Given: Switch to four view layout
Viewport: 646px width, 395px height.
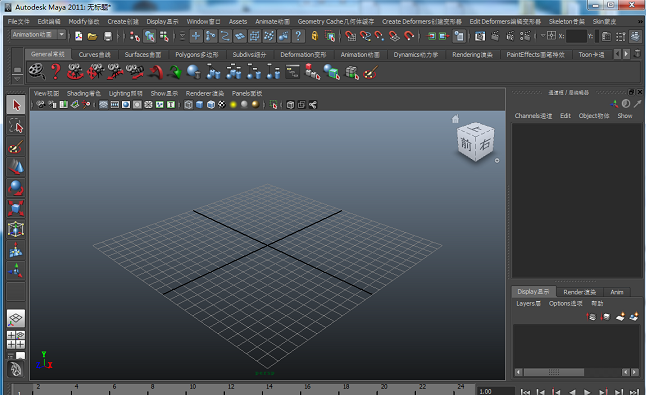Looking at the screenshot, I should click(16, 340).
